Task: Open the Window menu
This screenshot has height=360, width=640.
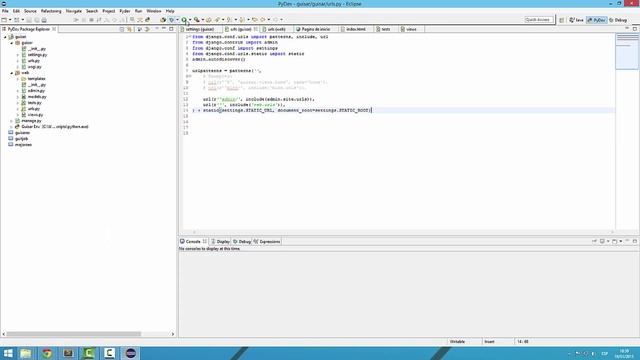Action: (x=153, y=11)
